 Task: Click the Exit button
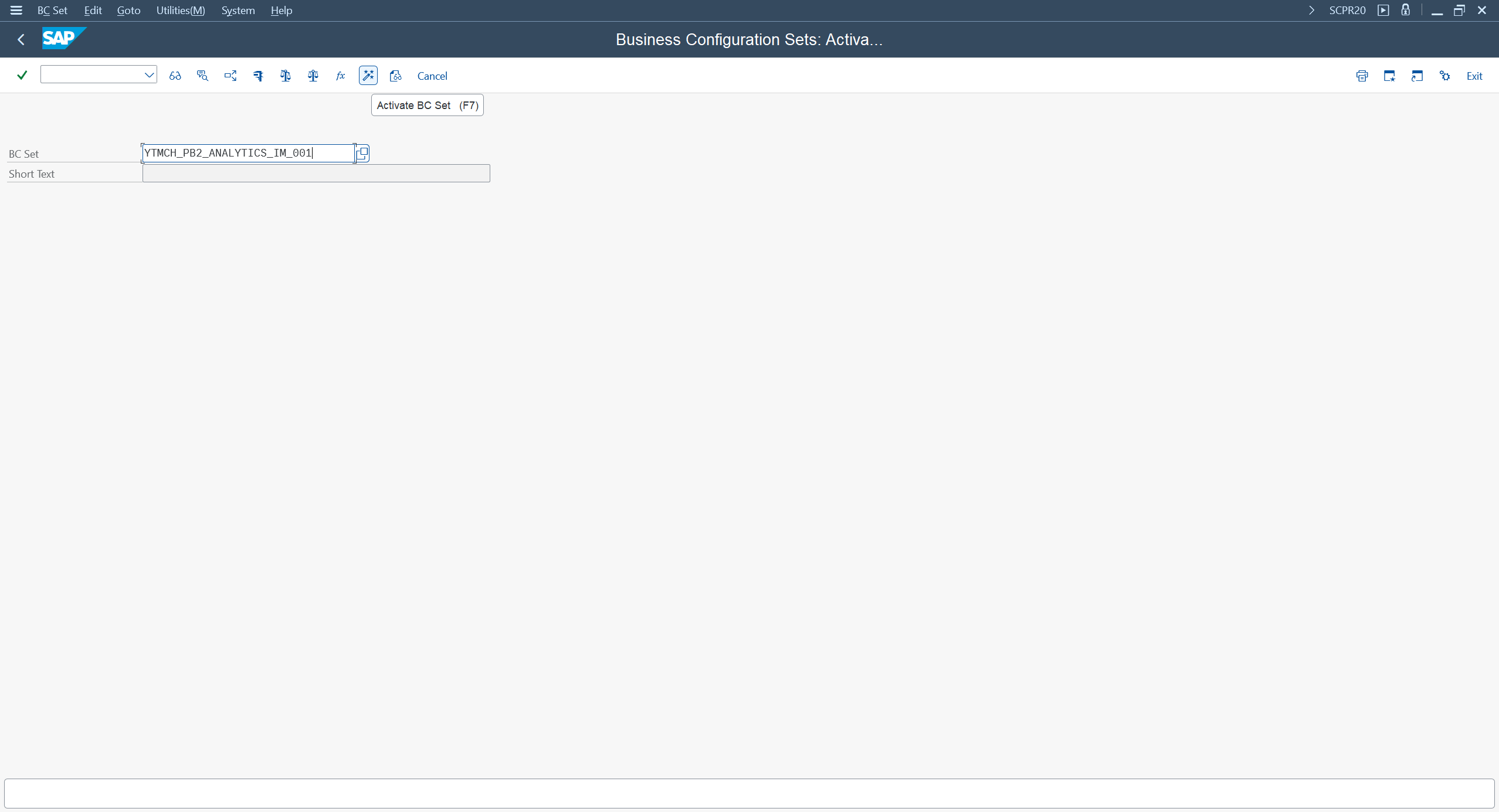click(1474, 76)
